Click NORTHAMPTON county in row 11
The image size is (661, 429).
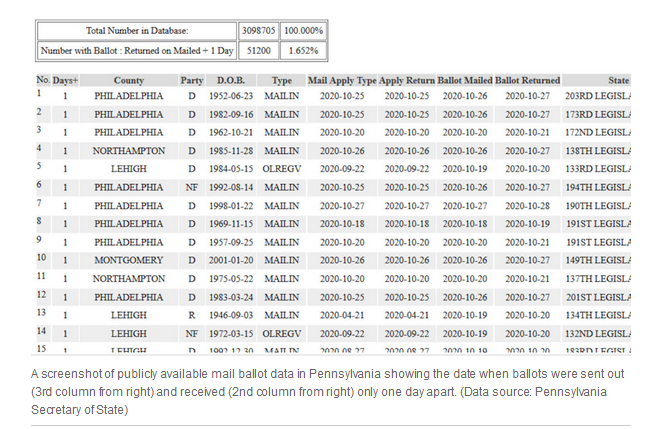point(129,279)
